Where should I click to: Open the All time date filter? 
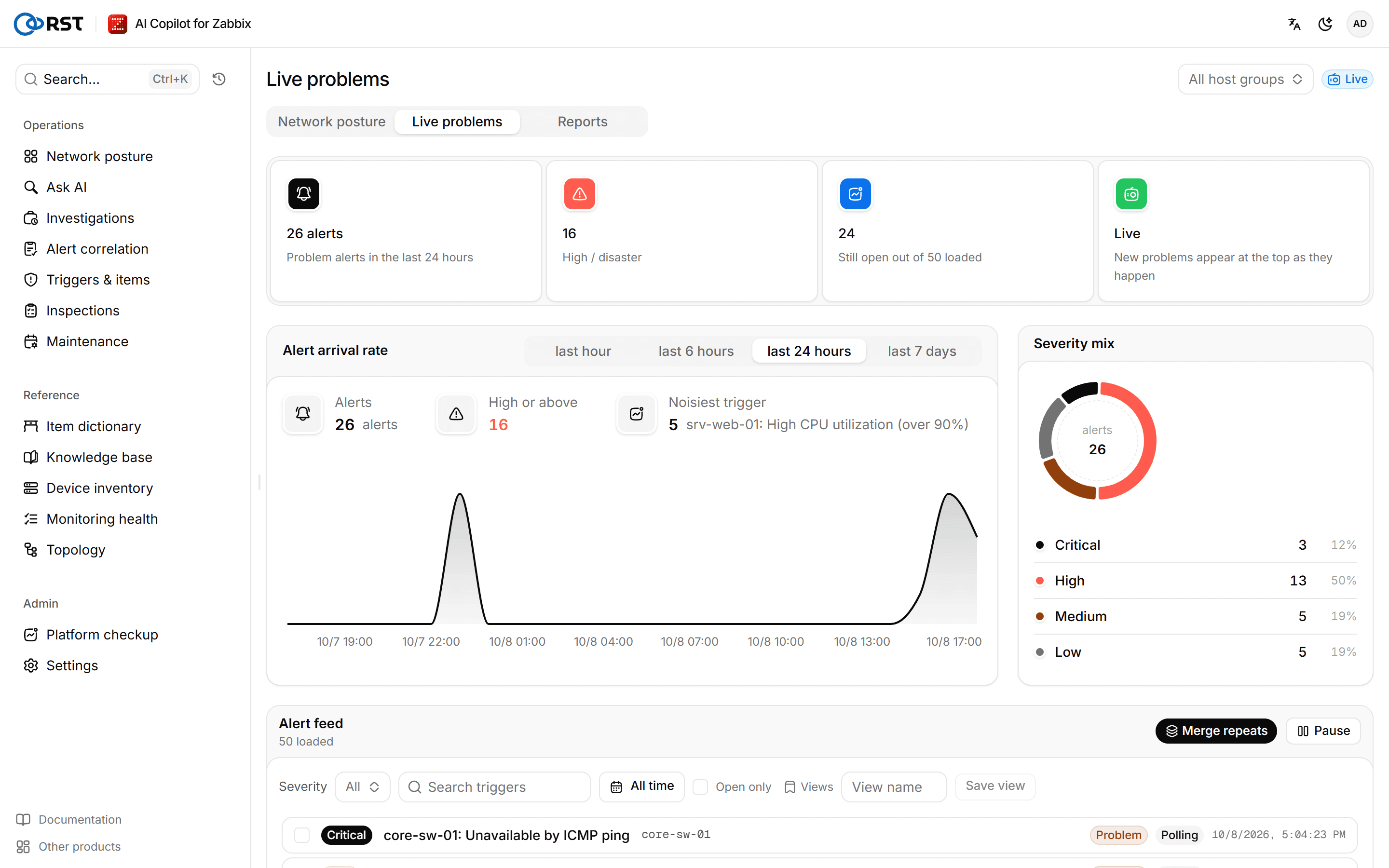pyautogui.click(x=642, y=787)
